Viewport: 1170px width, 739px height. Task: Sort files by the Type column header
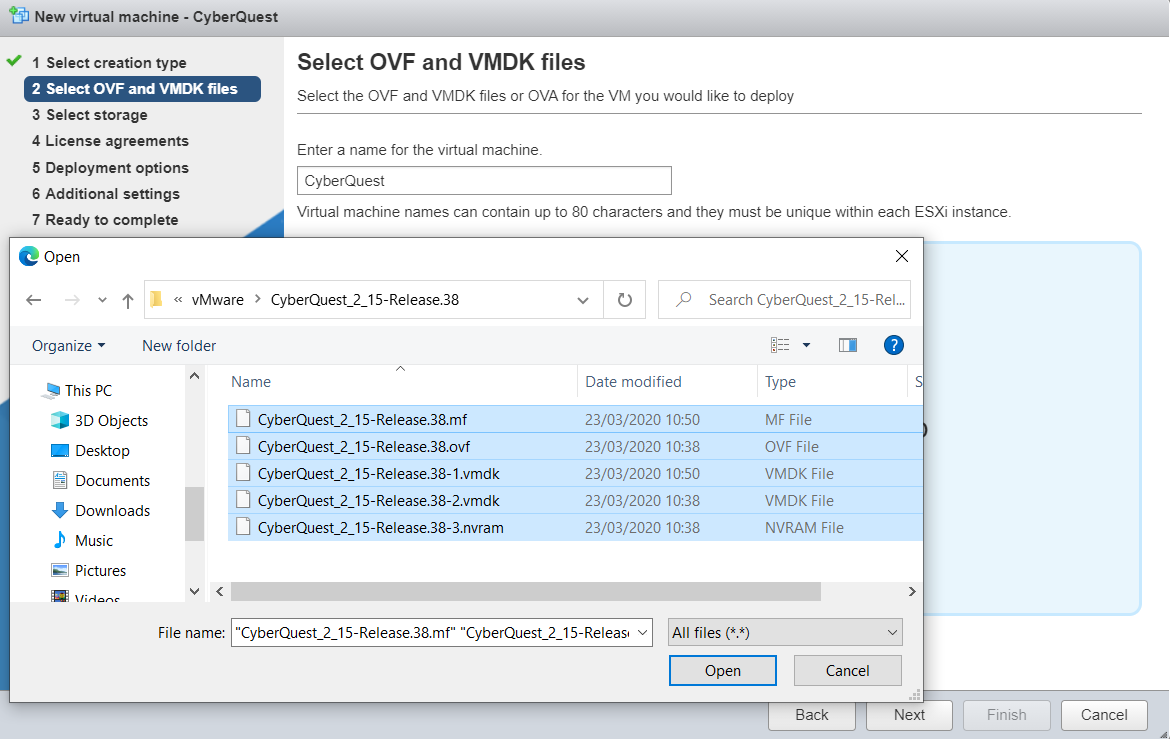pos(780,381)
